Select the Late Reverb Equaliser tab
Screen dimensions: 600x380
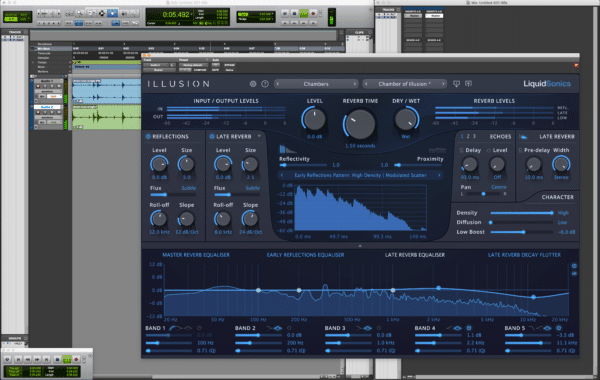point(415,255)
